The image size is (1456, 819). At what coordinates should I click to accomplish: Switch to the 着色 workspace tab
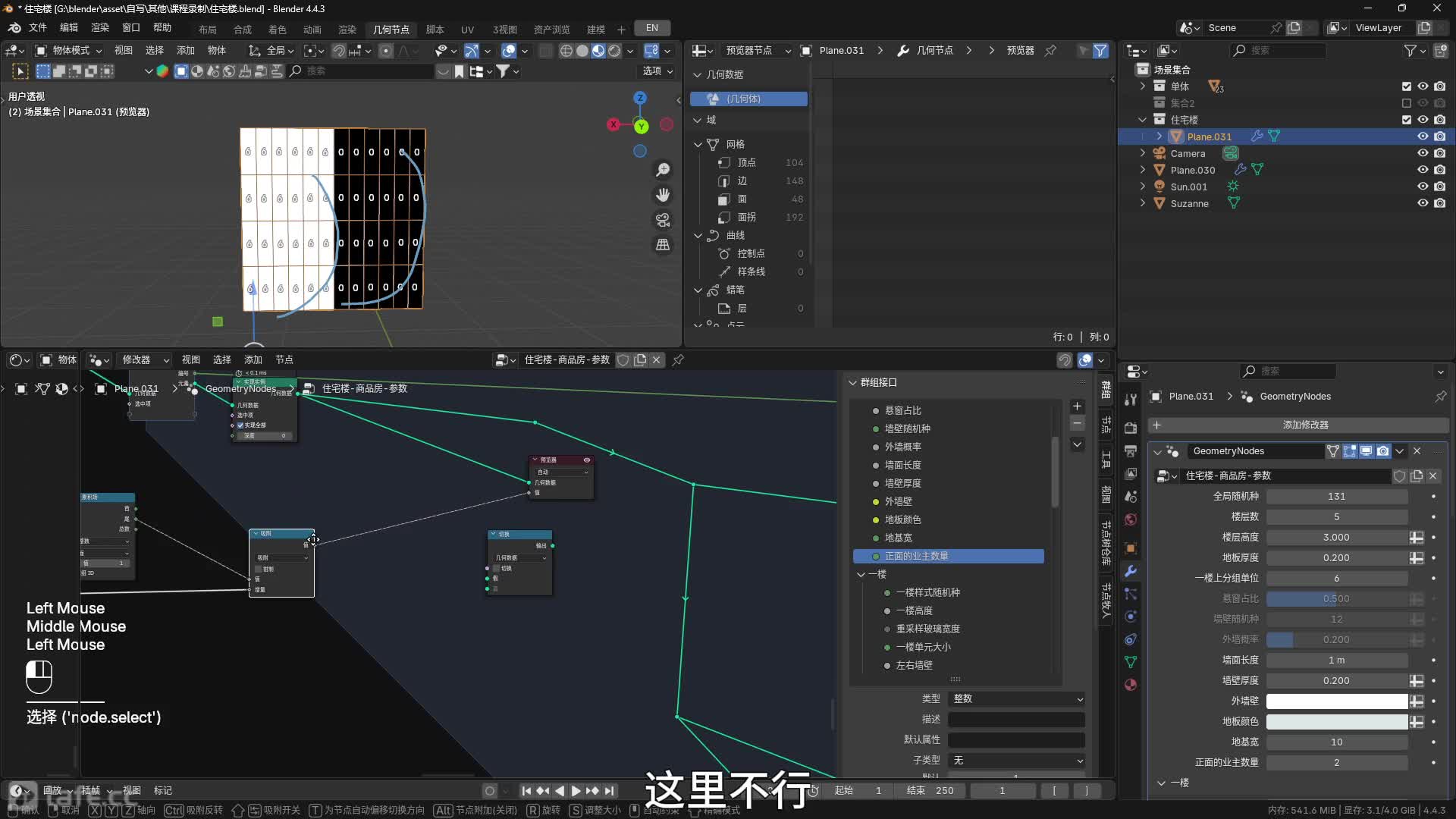click(278, 30)
